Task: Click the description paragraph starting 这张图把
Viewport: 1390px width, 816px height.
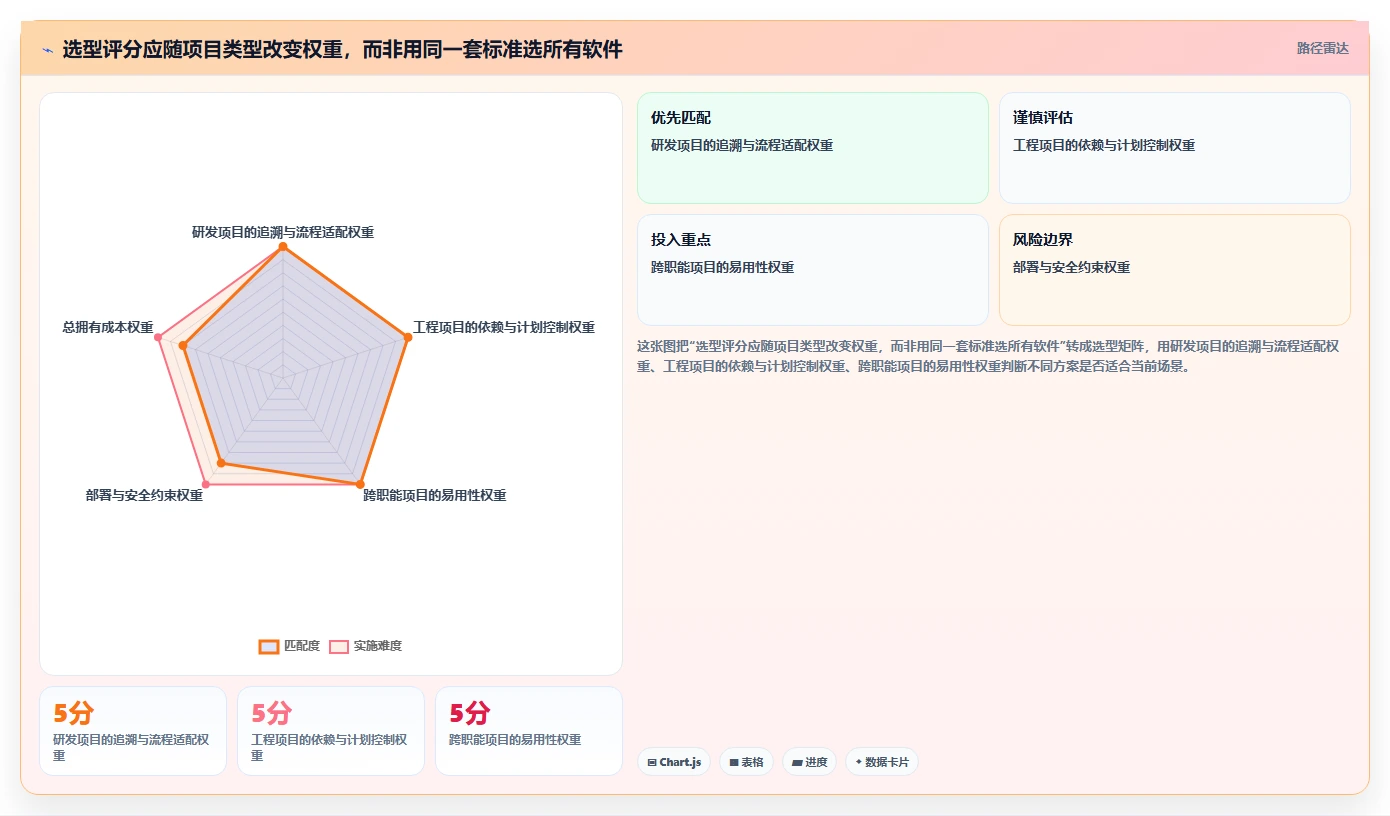Action: 988,356
